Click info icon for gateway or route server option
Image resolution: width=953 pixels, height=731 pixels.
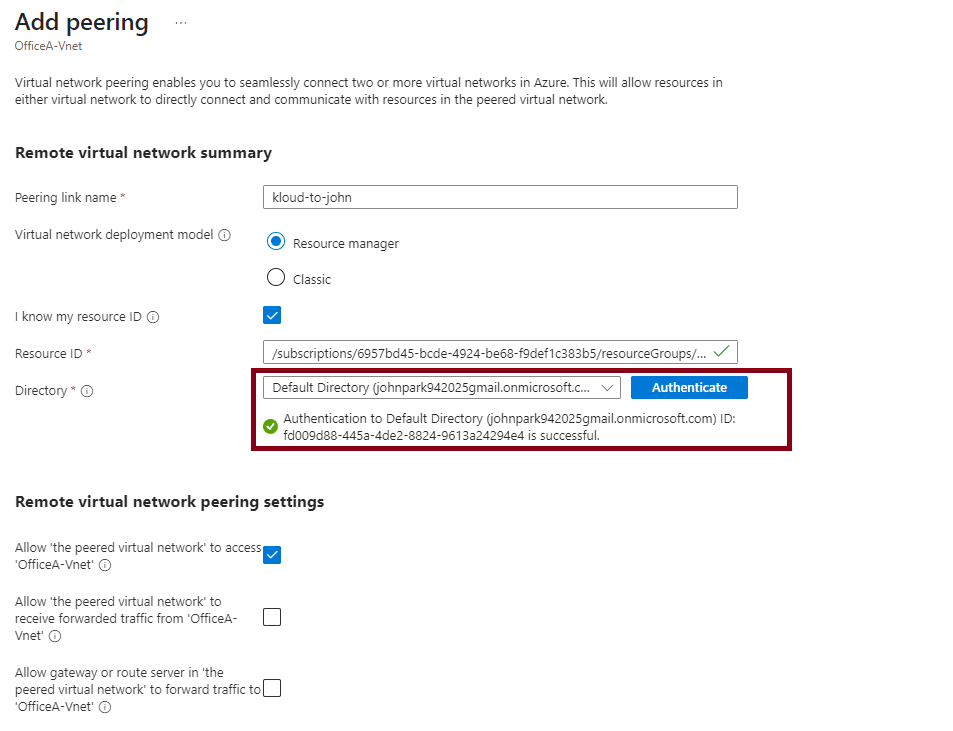(x=105, y=707)
